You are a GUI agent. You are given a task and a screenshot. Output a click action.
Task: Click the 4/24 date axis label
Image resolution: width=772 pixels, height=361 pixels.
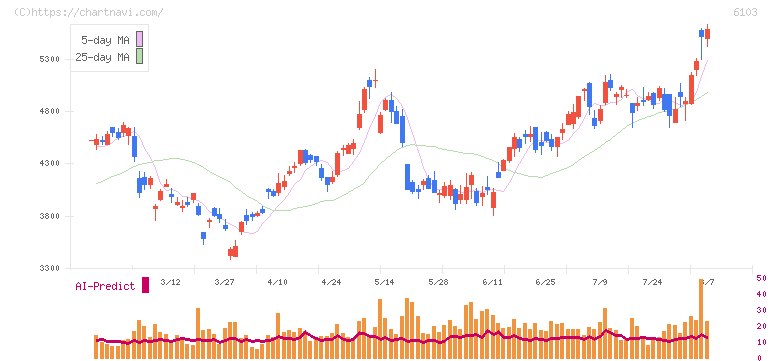click(331, 282)
